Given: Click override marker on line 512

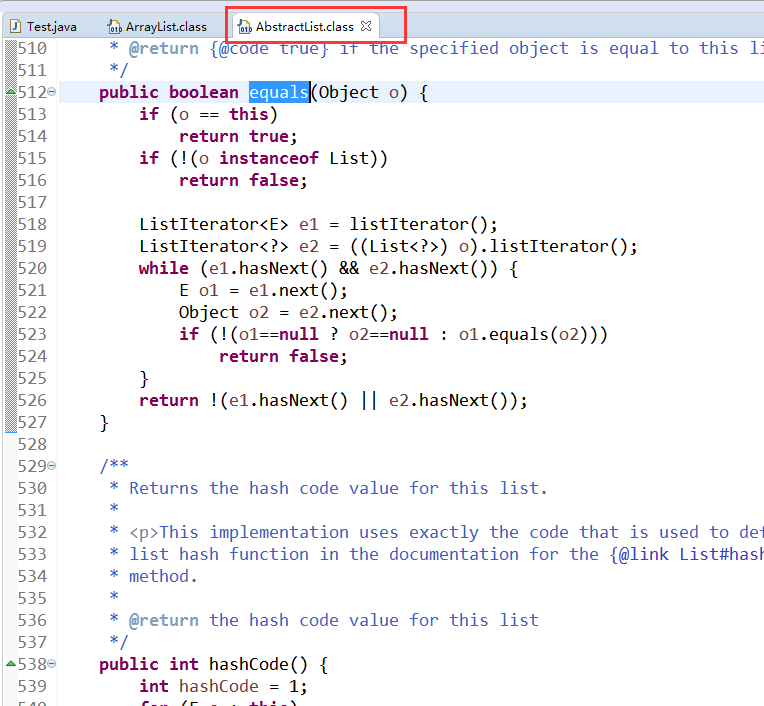Looking at the screenshot, I should coord(11,91).
